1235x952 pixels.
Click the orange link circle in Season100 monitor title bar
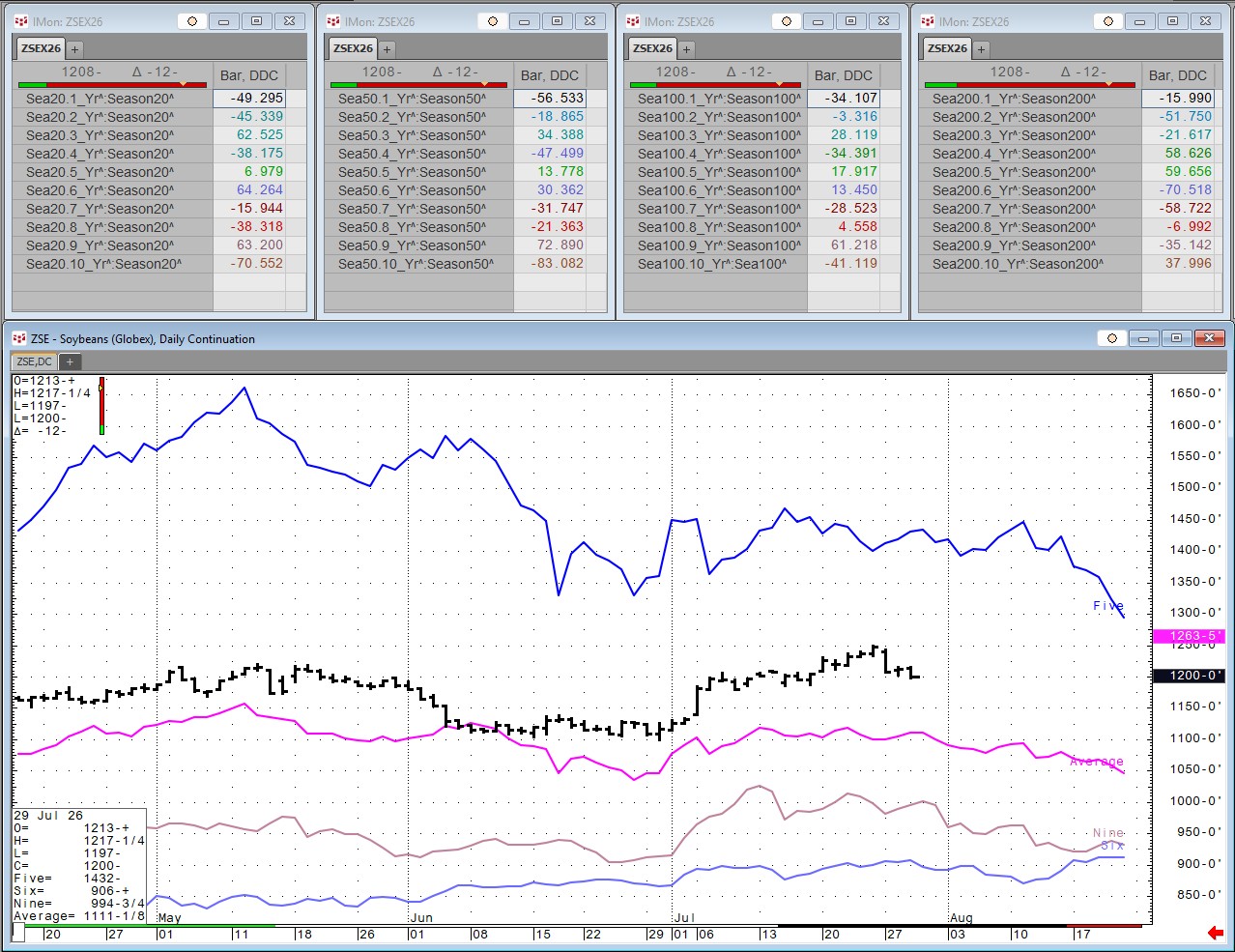(787, 21)
